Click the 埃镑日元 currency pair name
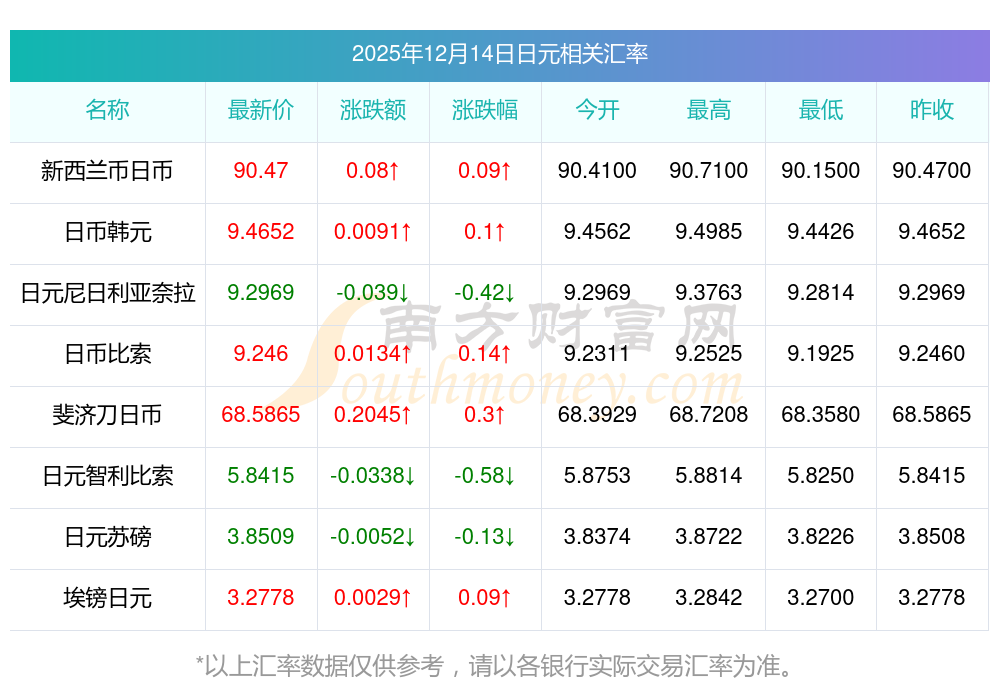The height and width of the screenshot is (697, 1000). (x=107, y=598)
